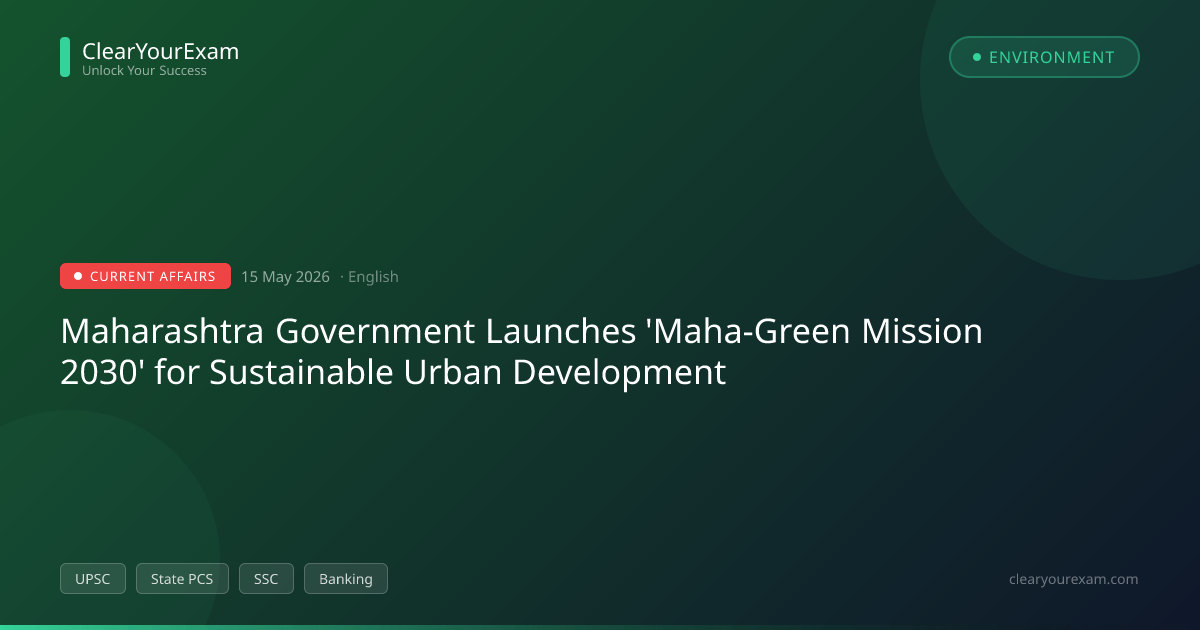Click the ClearYourExam brand name
This screenshot has height=630, width=1200.
point(160,51)
